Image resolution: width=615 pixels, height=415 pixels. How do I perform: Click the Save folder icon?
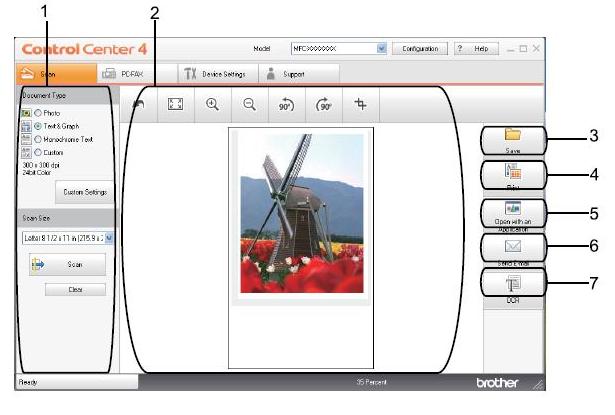(x=512, y=135)
